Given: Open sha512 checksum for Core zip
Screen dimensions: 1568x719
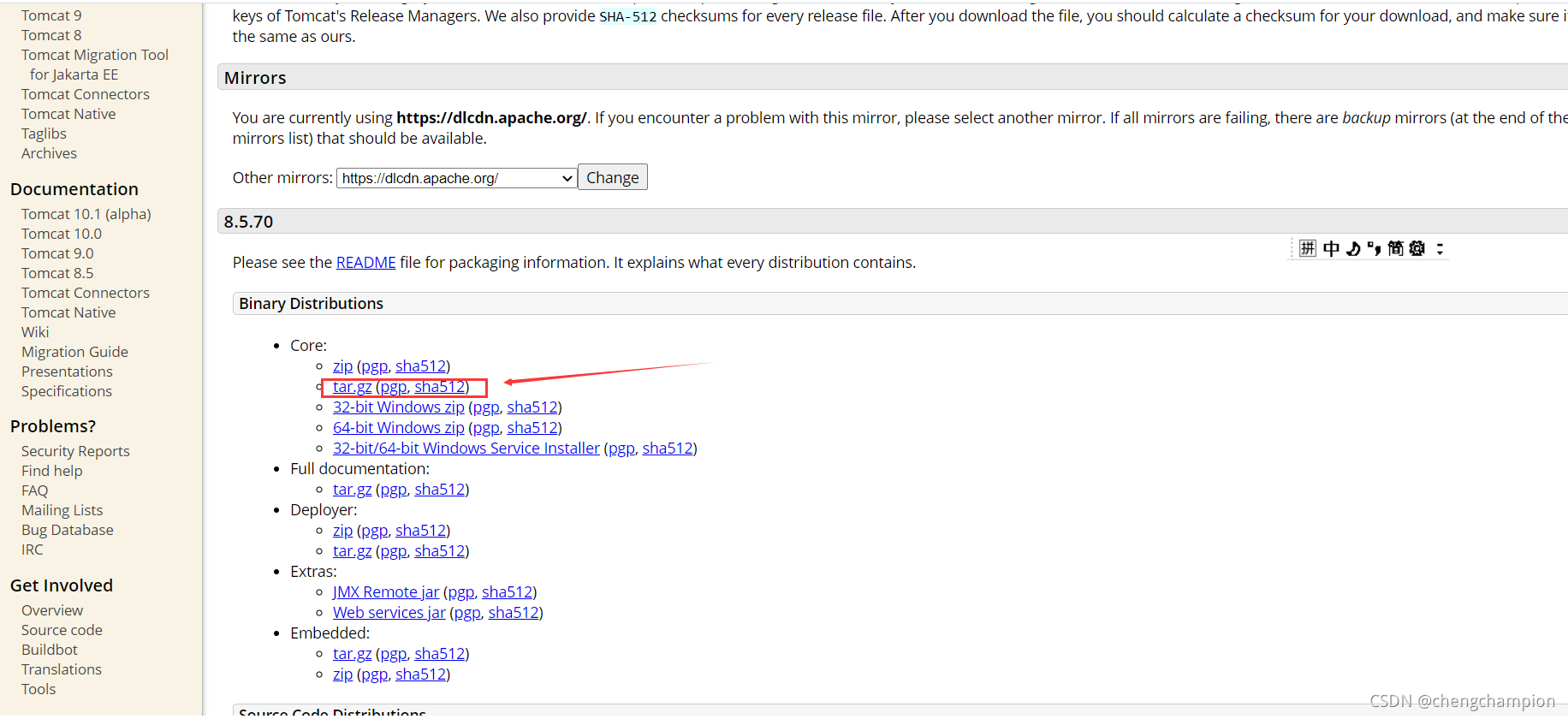Looking at the screenshot, I should point(420,366).
